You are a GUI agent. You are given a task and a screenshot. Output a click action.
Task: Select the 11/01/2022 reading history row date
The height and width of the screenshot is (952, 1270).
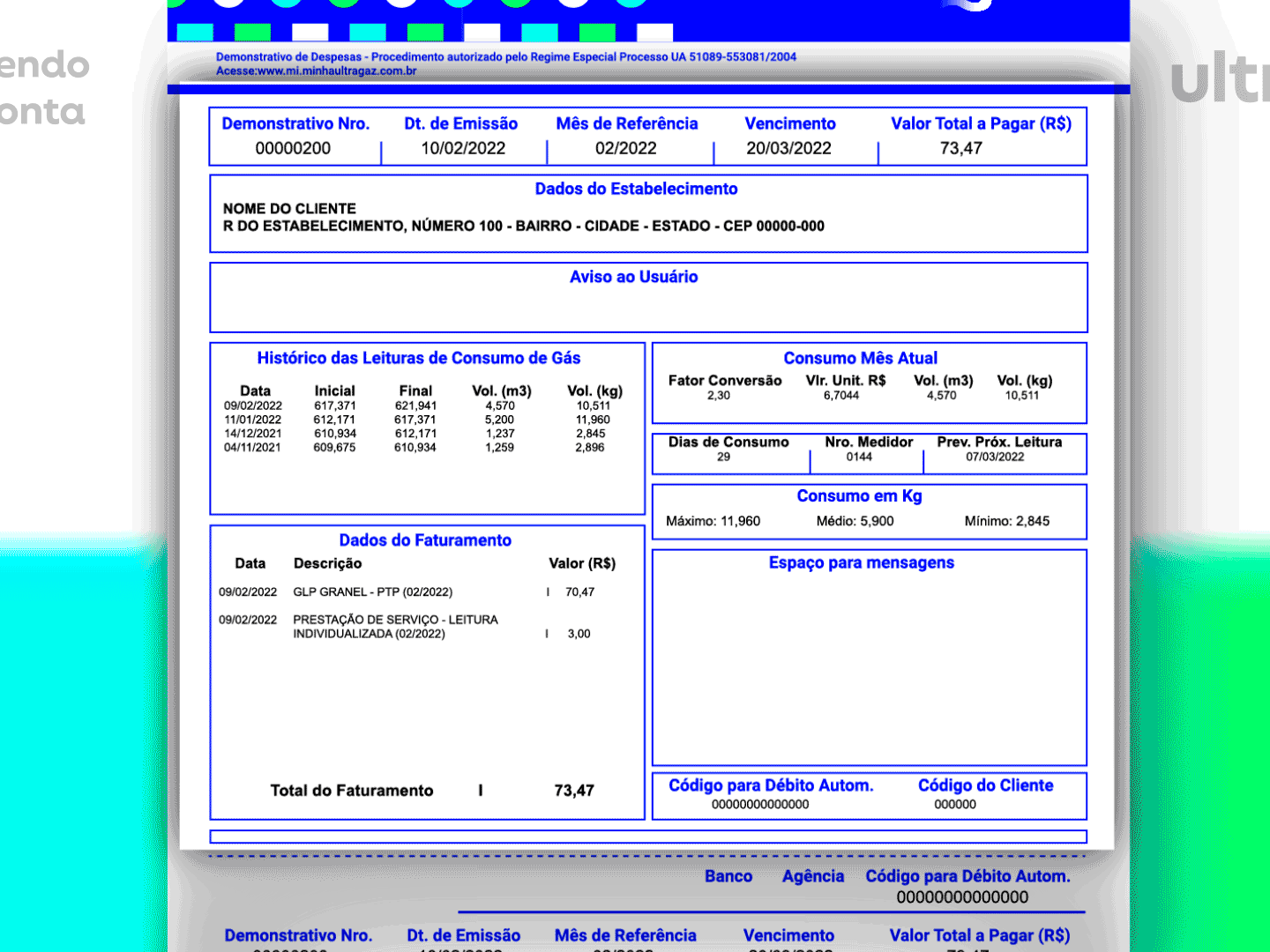(252, 420)
